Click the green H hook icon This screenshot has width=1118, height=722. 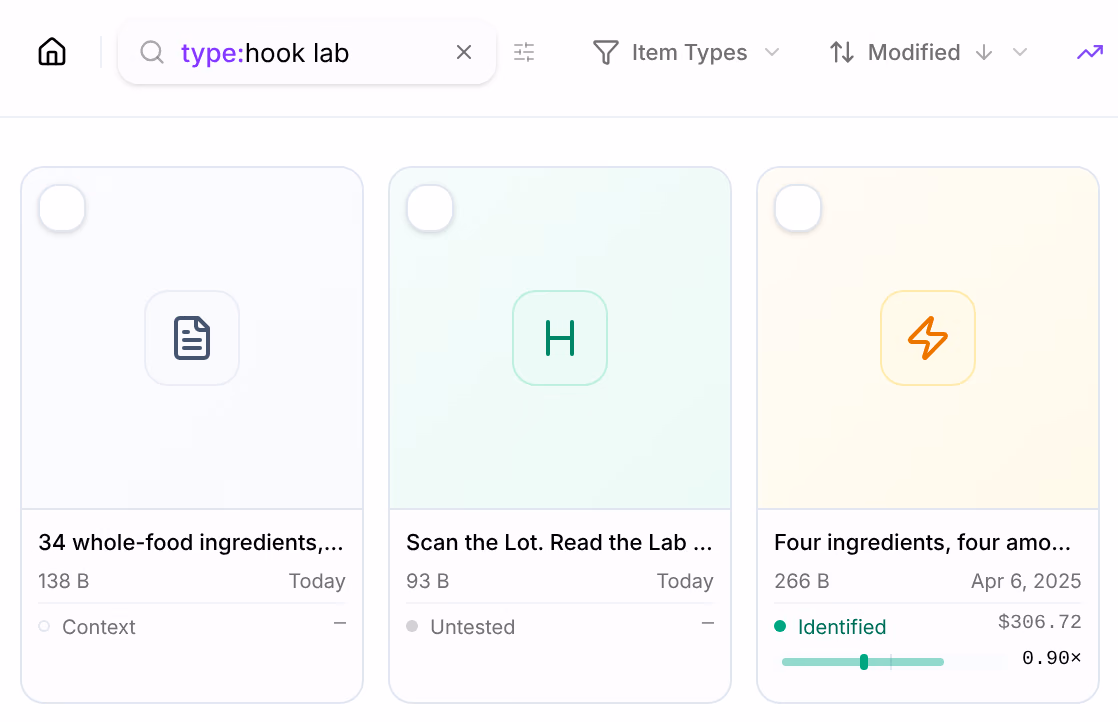560,338
